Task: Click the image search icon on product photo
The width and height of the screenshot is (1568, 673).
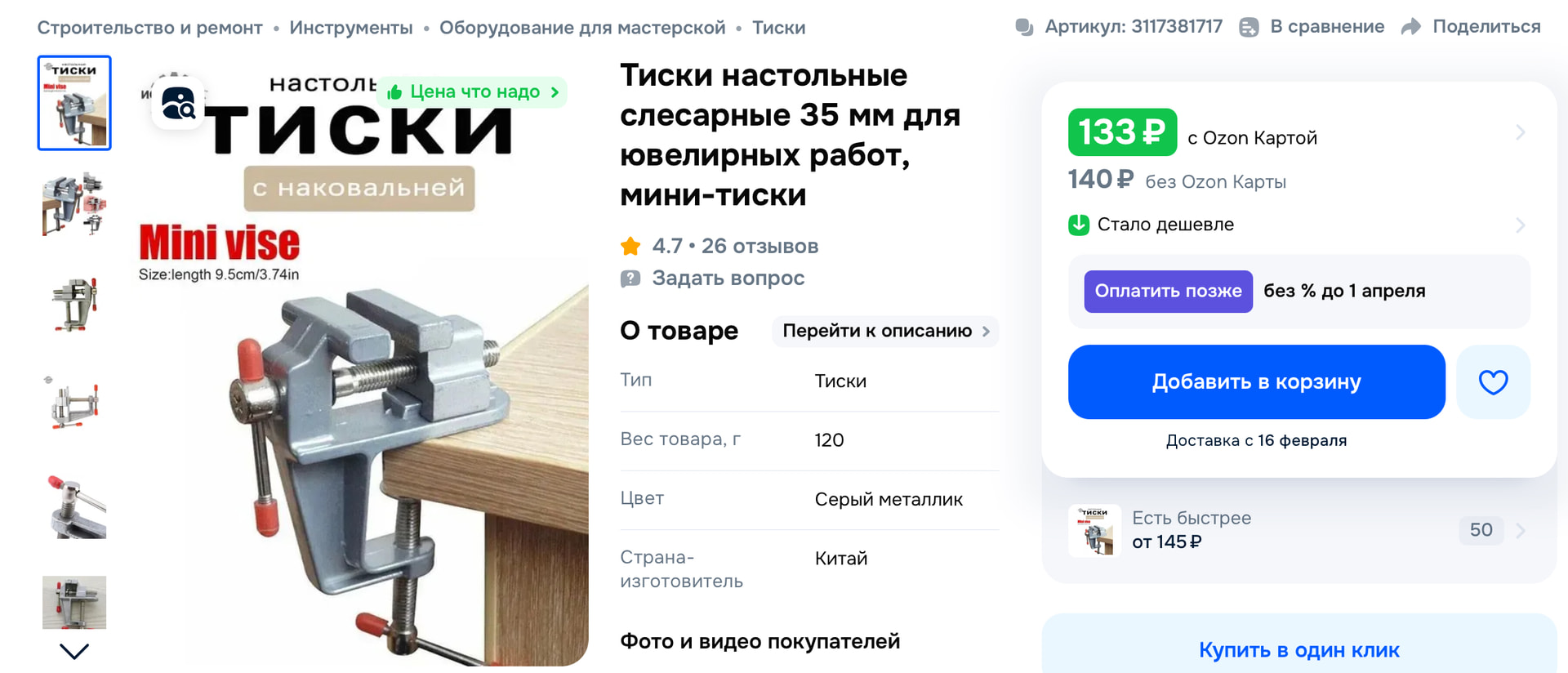Action: pos(179,104)
